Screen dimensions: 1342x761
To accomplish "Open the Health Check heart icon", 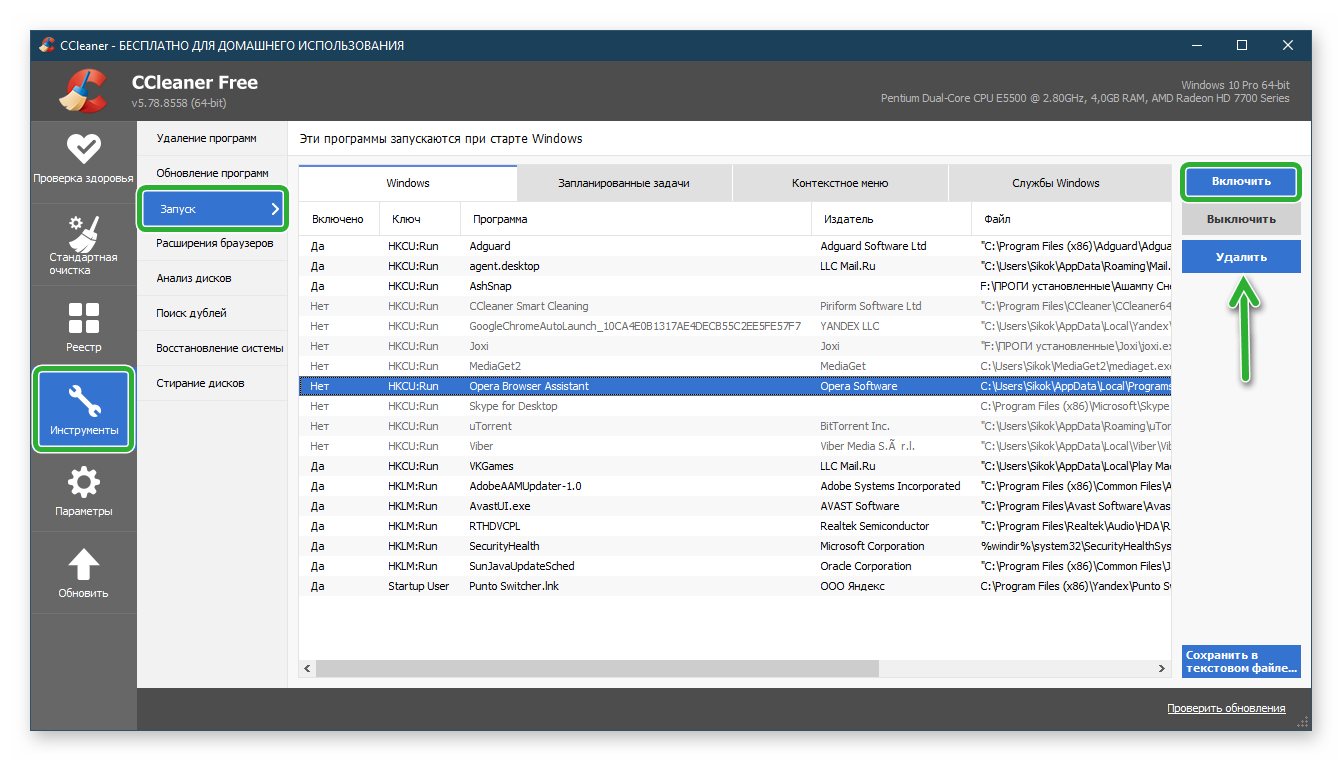I will (83, 148).
